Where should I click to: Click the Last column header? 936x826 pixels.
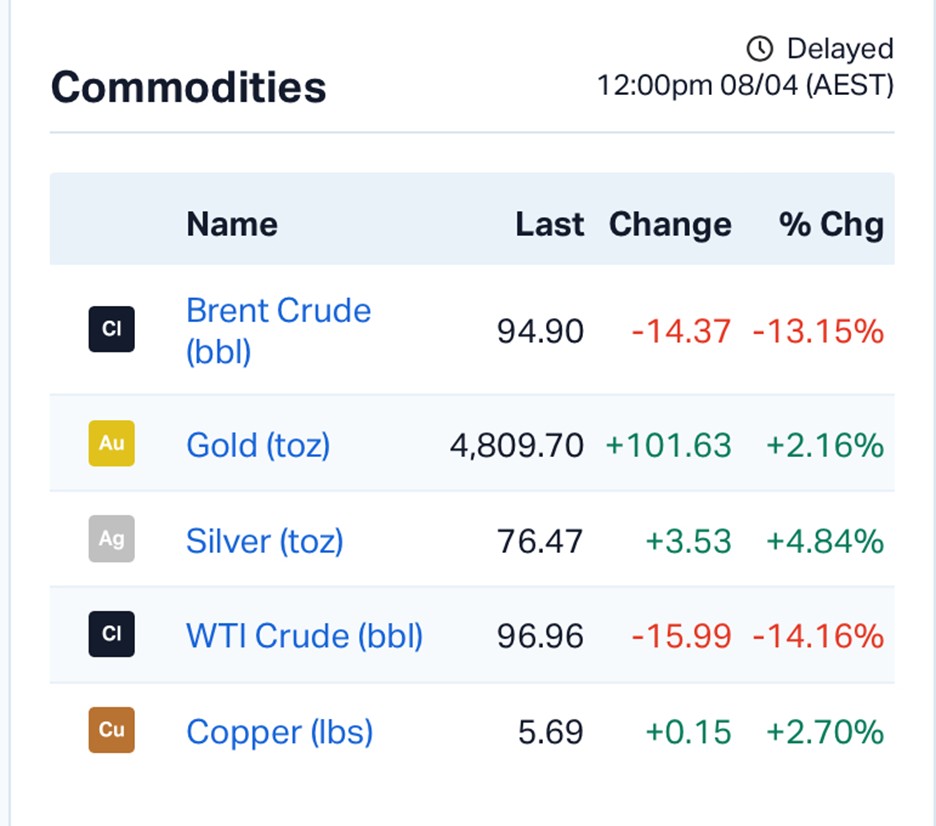(x=549, y=224)
